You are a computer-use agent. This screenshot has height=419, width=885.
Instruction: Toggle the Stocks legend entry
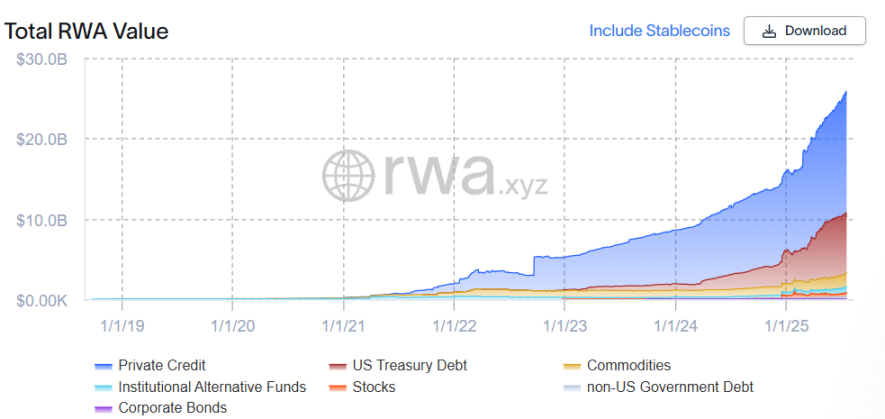[x=373, y=386]
